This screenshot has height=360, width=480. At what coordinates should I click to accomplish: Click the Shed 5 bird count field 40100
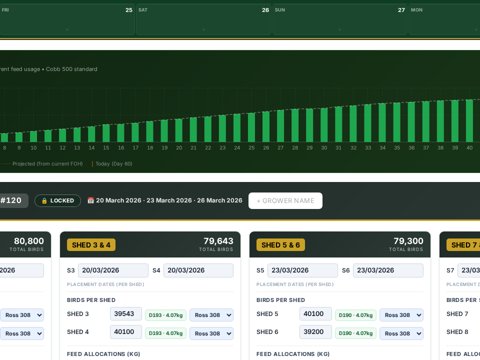click(x=315, y=314)
